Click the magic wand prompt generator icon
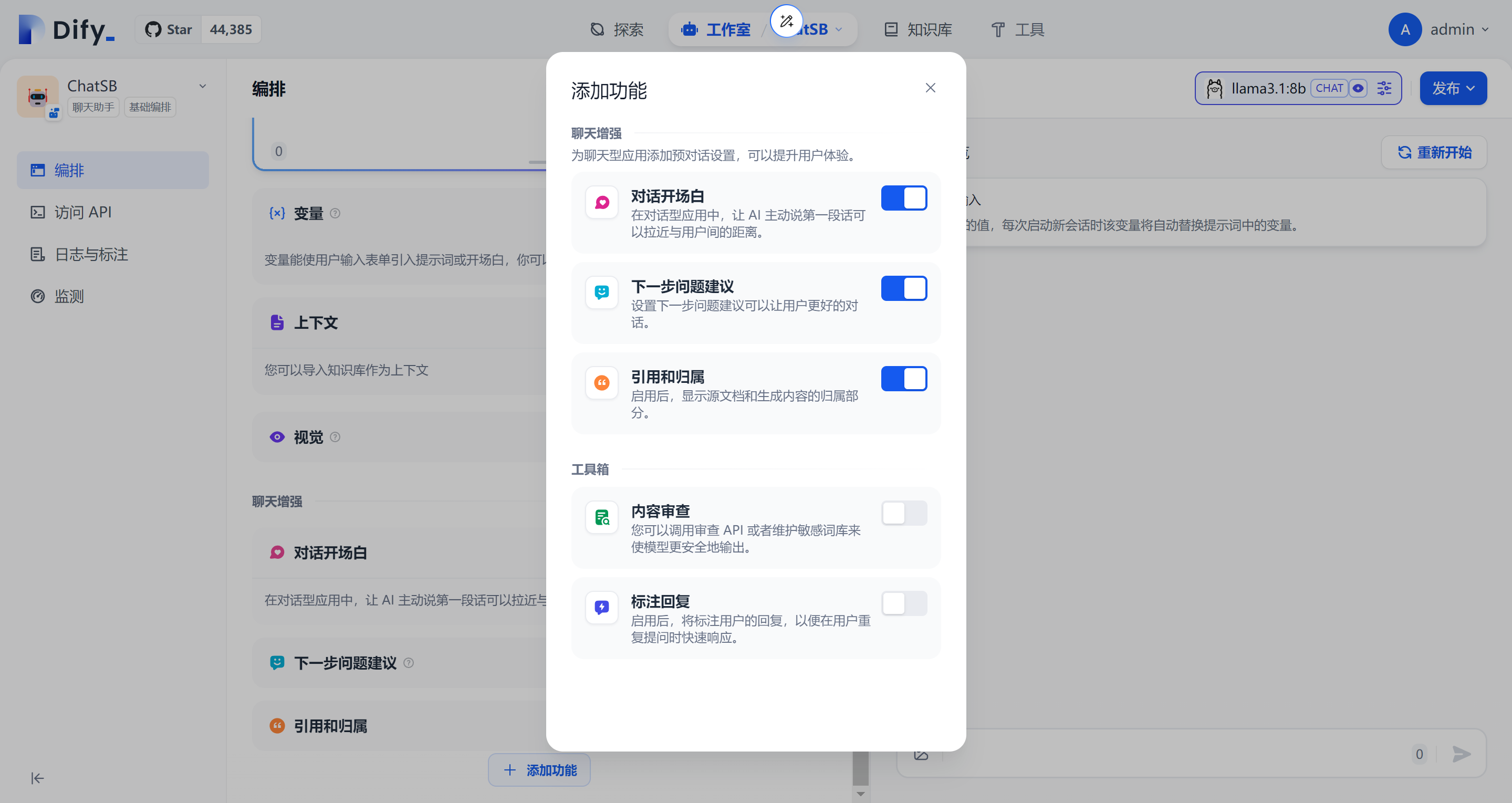The image size is (1512, 803). (786, 22)
